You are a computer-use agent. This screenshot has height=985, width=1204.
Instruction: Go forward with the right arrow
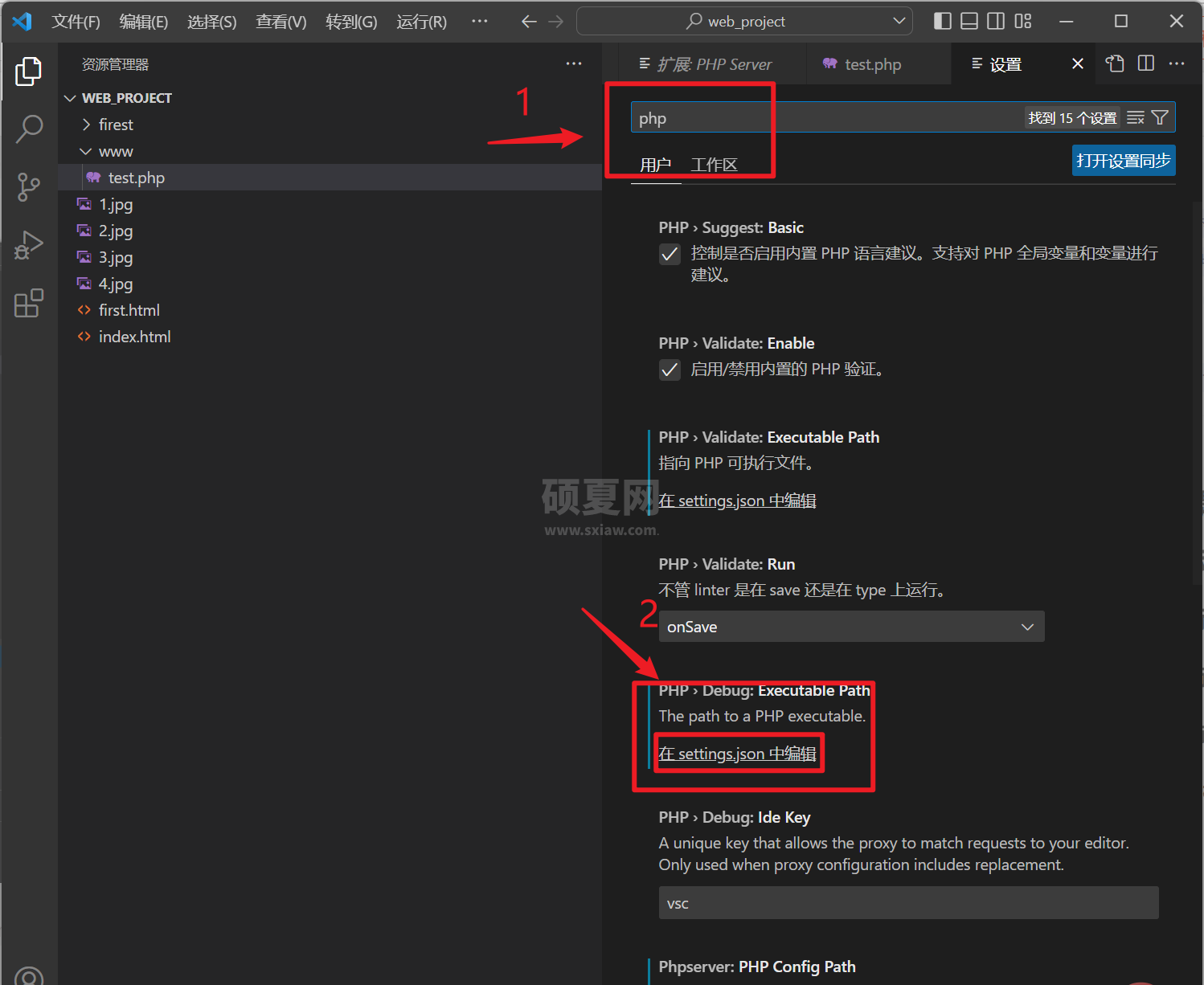[x=556, y=22]
